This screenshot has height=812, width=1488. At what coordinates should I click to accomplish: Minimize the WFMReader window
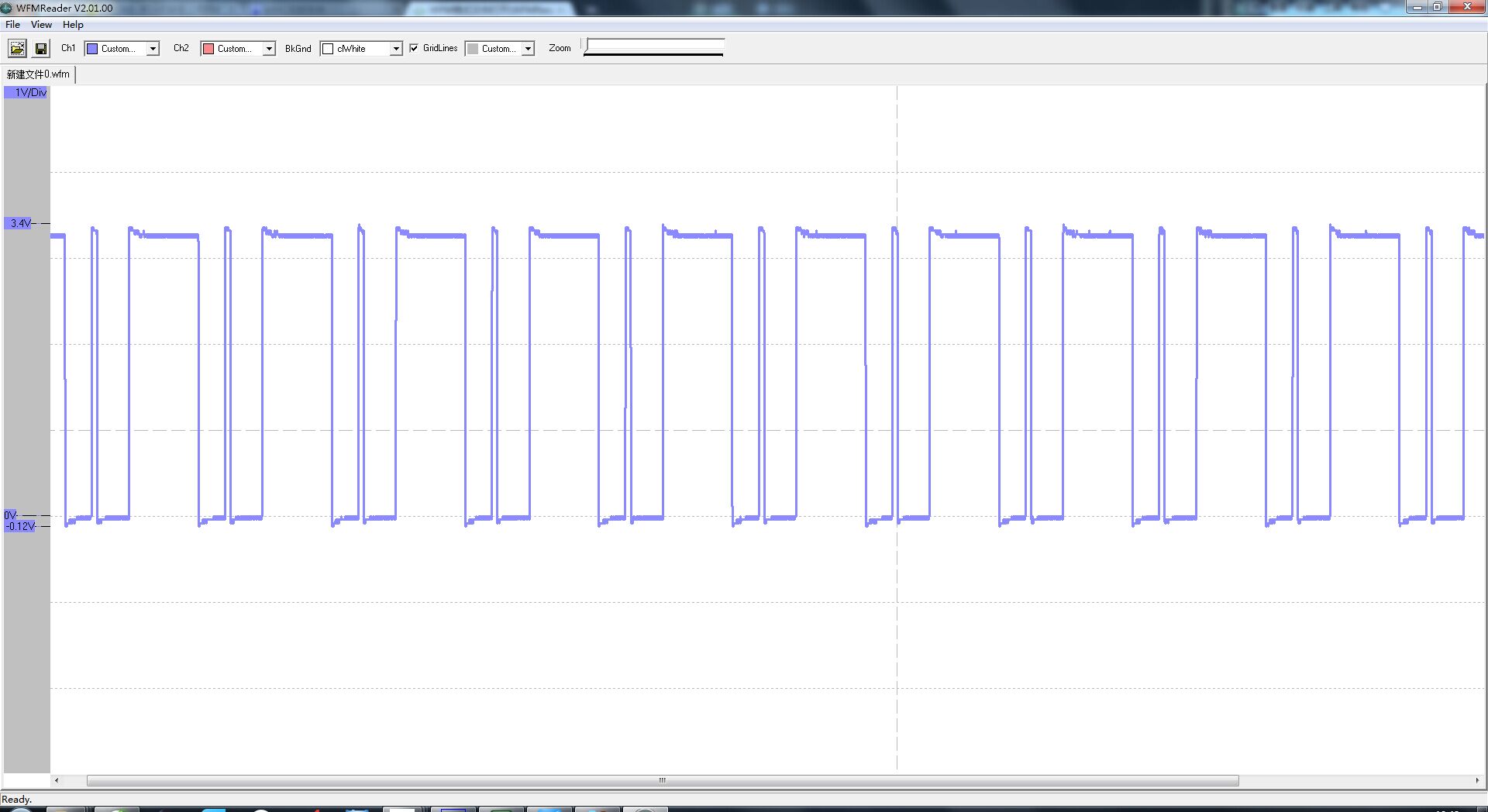pos(1417,7)
